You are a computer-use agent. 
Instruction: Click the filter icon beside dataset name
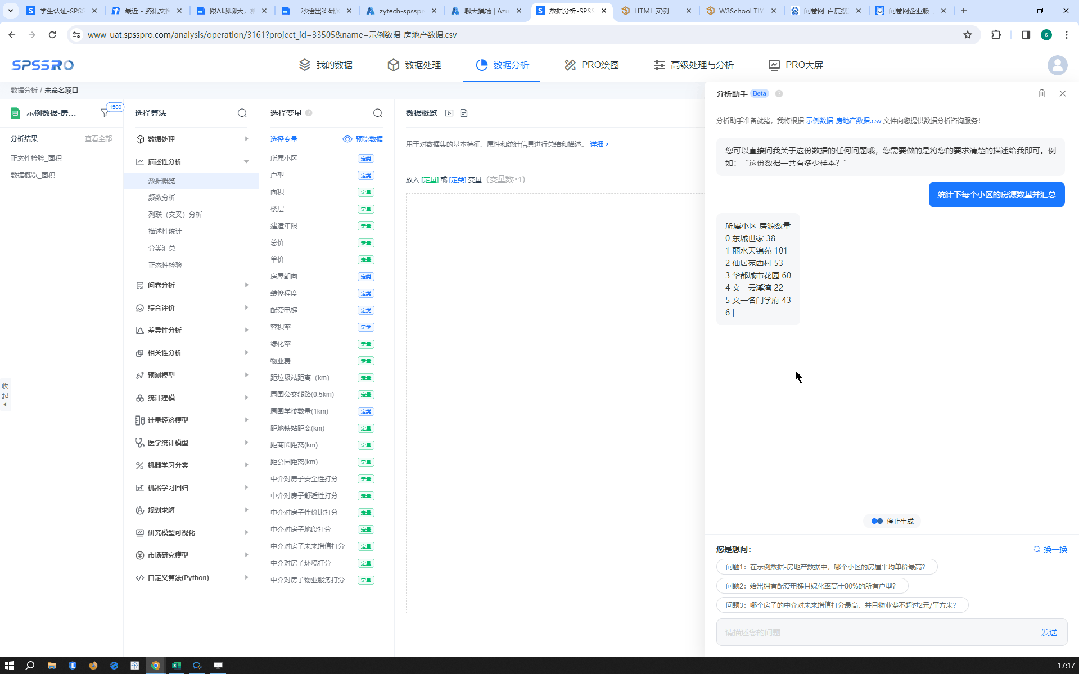point(104,113)
